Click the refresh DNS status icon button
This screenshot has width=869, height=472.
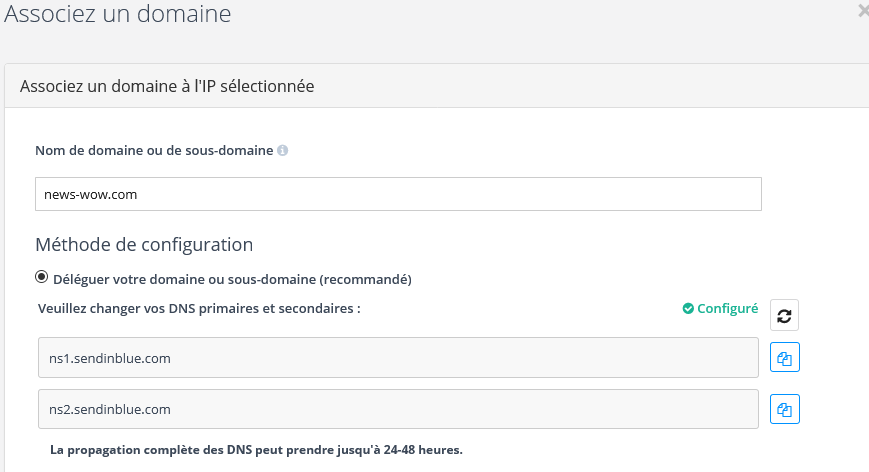pyautogui.click(x=784, y=315)
